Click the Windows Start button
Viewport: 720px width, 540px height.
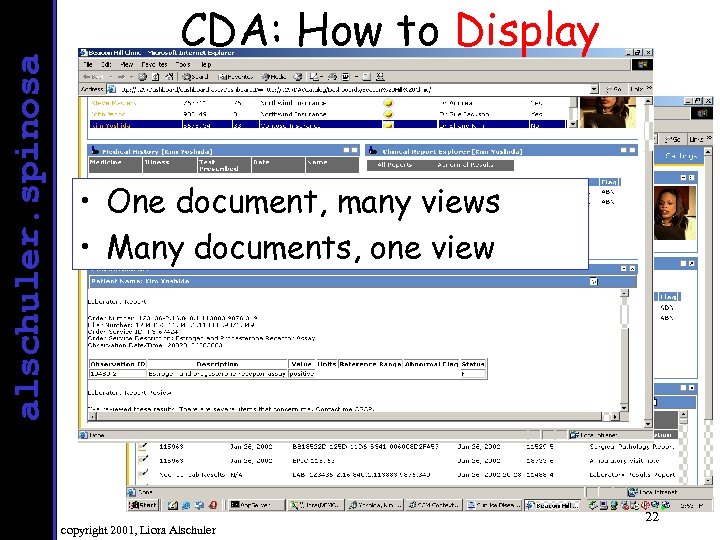[x=143, y=505]
